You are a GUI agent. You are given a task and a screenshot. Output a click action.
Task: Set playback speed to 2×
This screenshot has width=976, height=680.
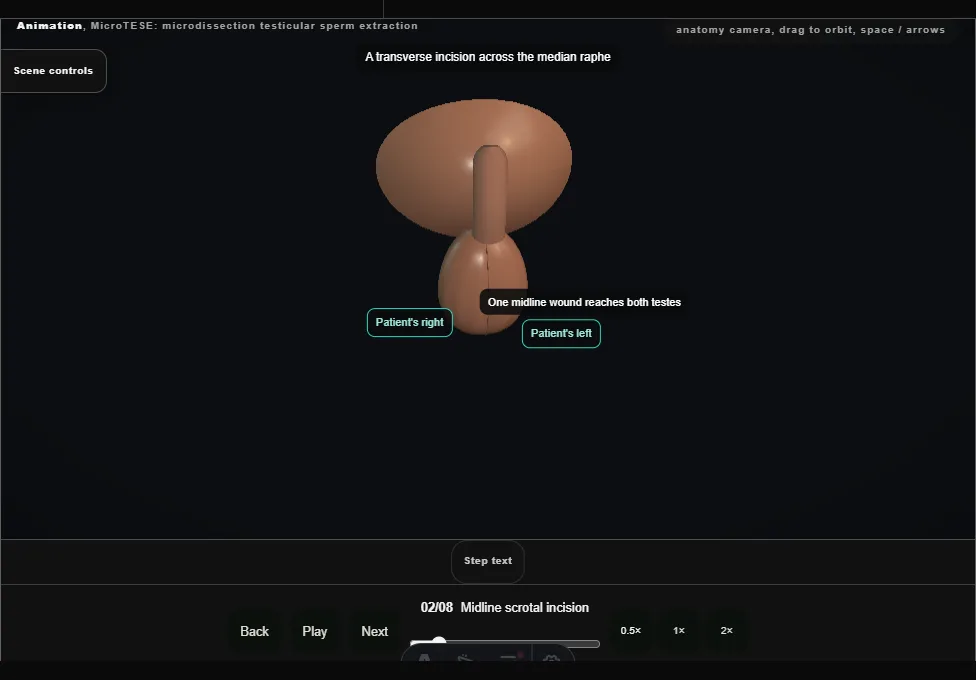(726, 631)
